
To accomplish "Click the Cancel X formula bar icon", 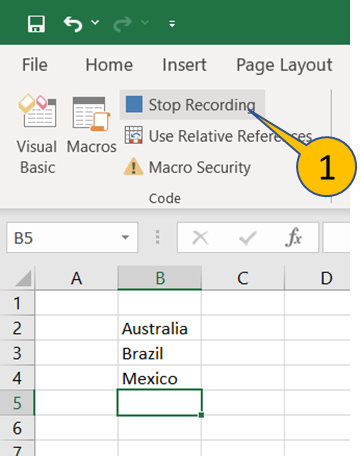I will click(200, 238).
